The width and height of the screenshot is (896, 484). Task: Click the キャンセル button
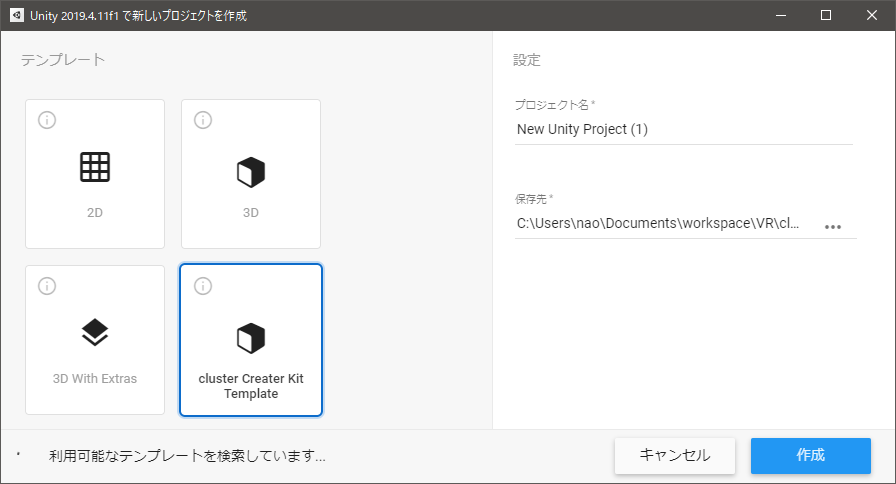pos(675,455)
